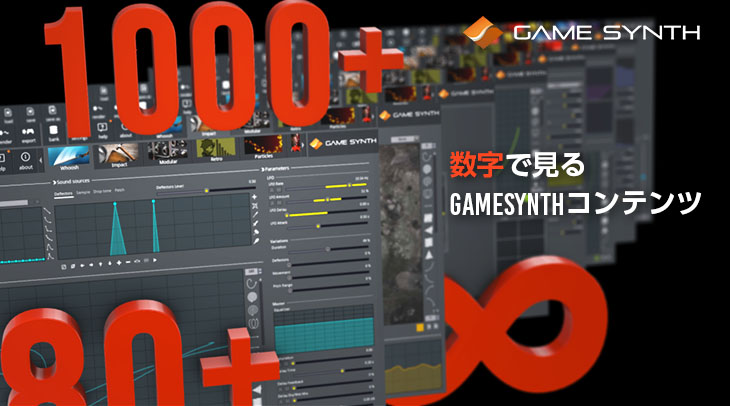Open help icon in second window toolbar
The width and height of the screenshot is (730, 406).
click(x=102, y=128)
